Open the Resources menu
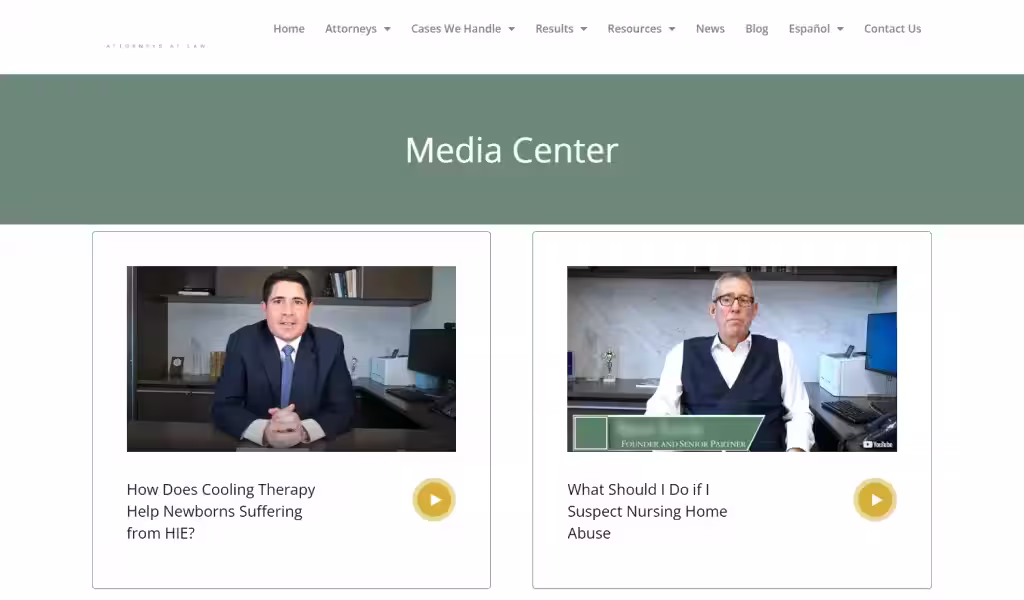Viewport: 1024px width, 600px height. 634,29
